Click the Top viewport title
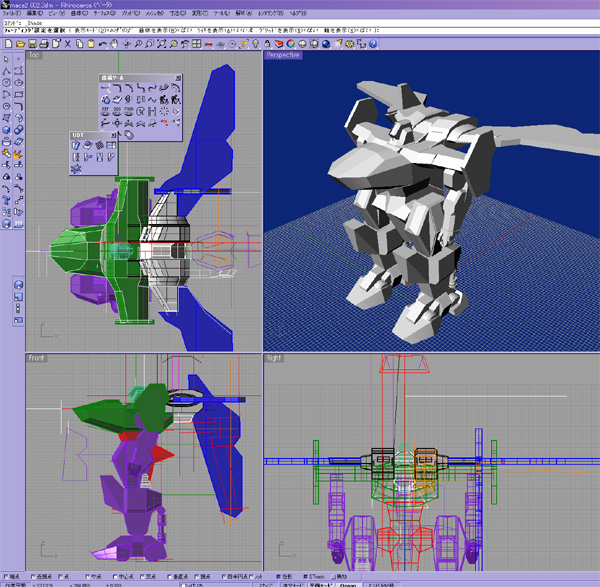600x587 pixels. tap(34, 55)
